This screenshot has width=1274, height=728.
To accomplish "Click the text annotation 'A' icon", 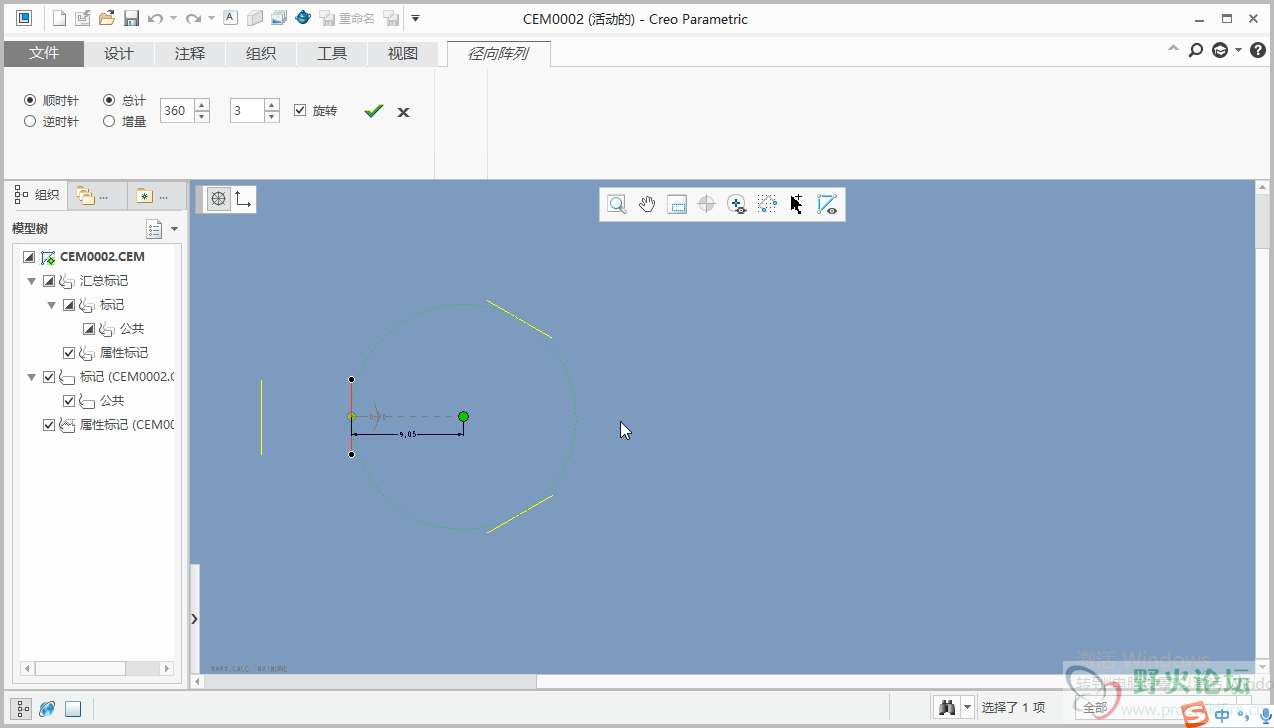I will coord(230,18).
